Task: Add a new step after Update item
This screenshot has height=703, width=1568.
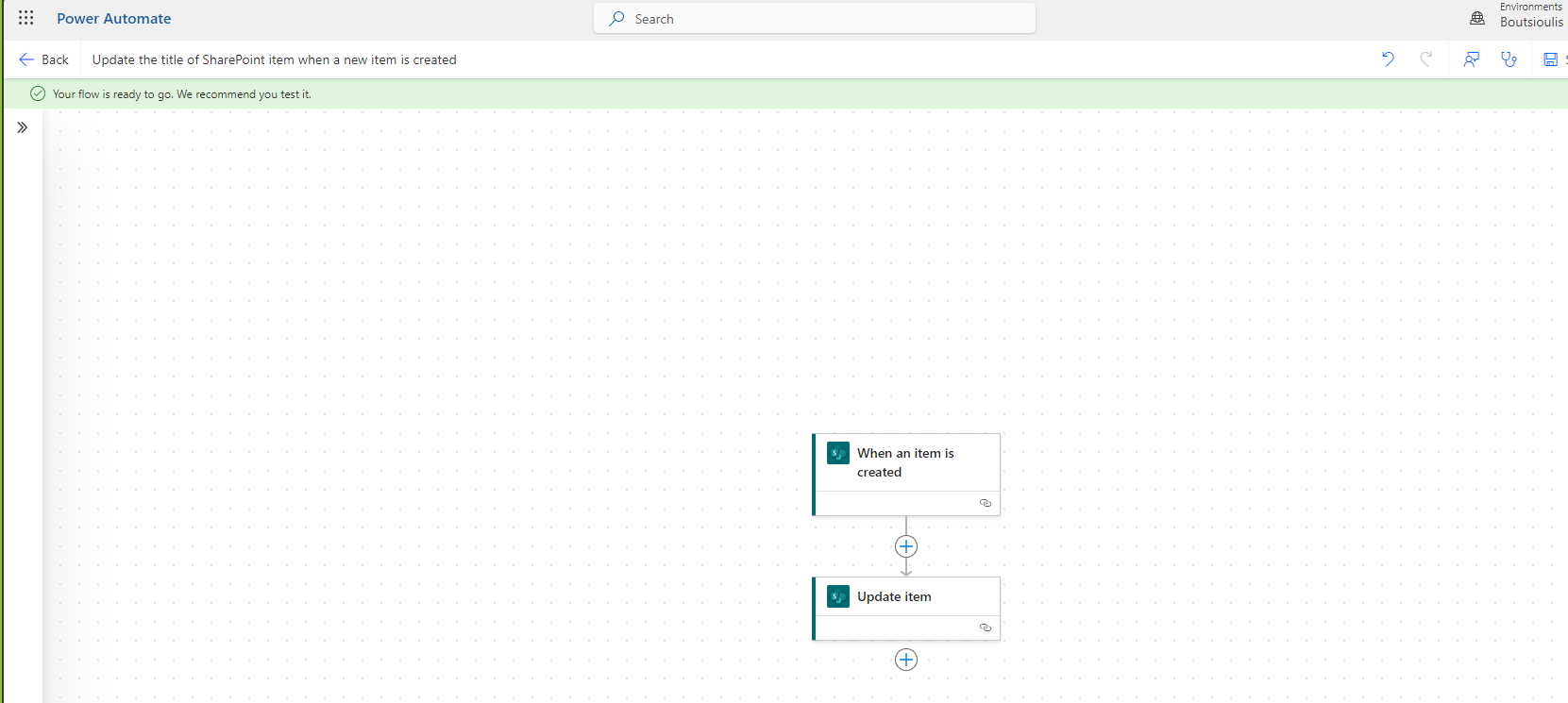Action: point(906,660)
